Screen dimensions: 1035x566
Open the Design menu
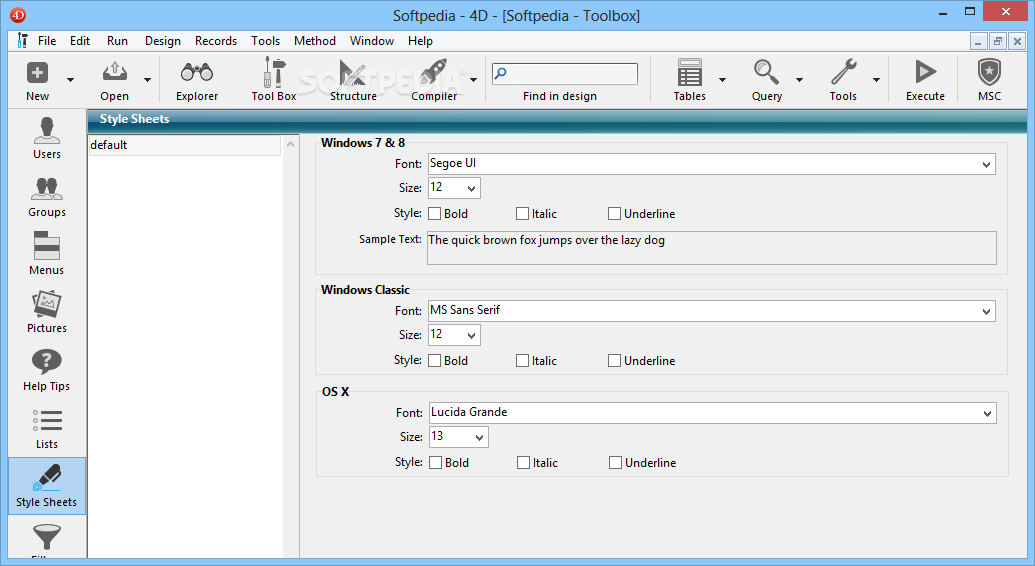pyautogui.click(x=163, y=41)
